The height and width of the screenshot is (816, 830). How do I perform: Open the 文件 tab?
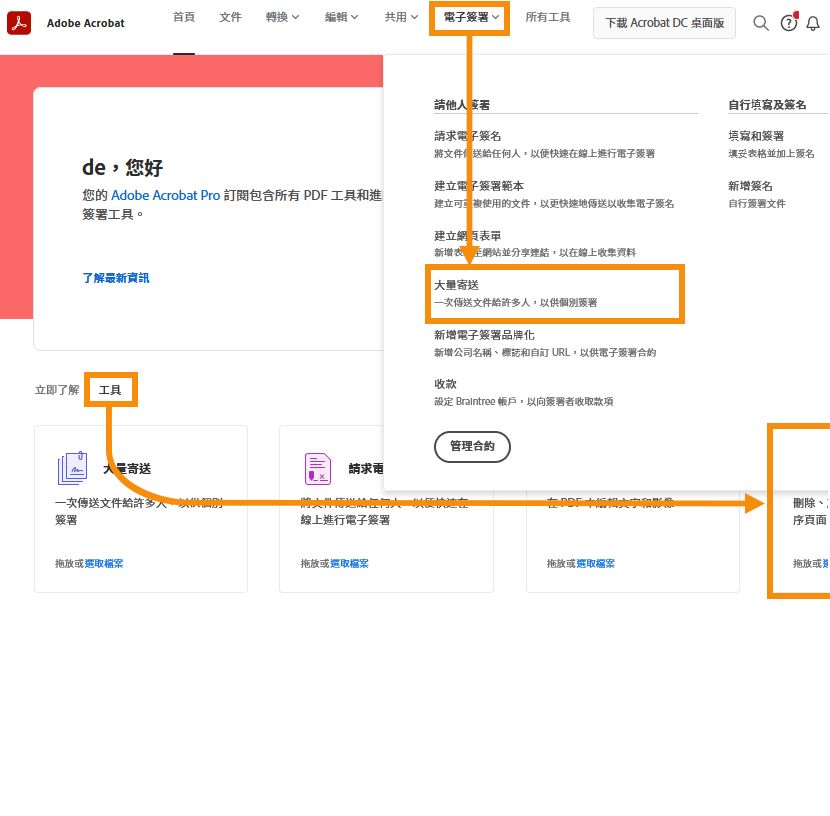point(230,17)
